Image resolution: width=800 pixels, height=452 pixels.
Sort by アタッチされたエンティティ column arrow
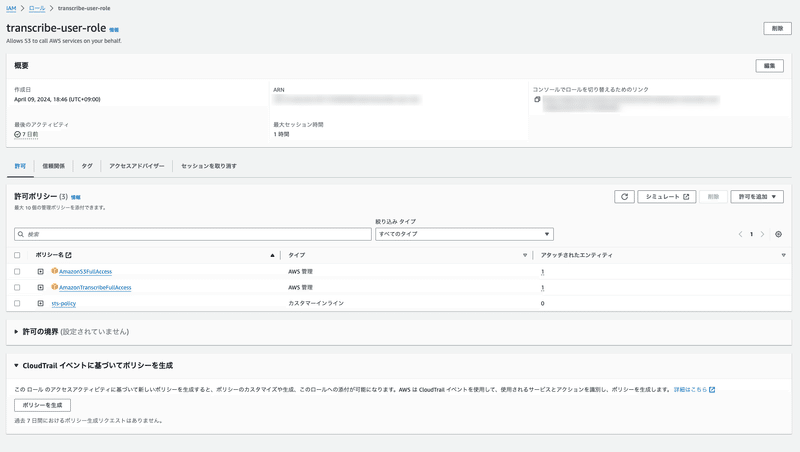tap(783, 255)
